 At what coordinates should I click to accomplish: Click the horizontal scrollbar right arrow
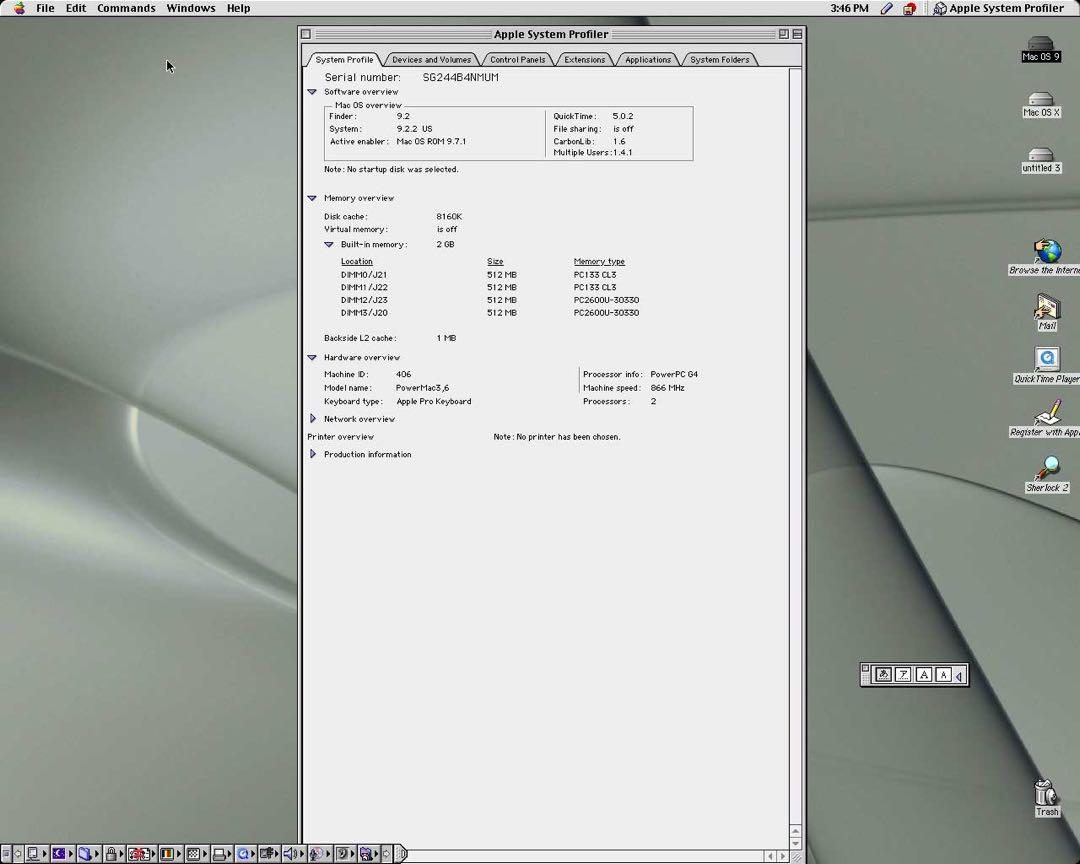tap(782, 856)
